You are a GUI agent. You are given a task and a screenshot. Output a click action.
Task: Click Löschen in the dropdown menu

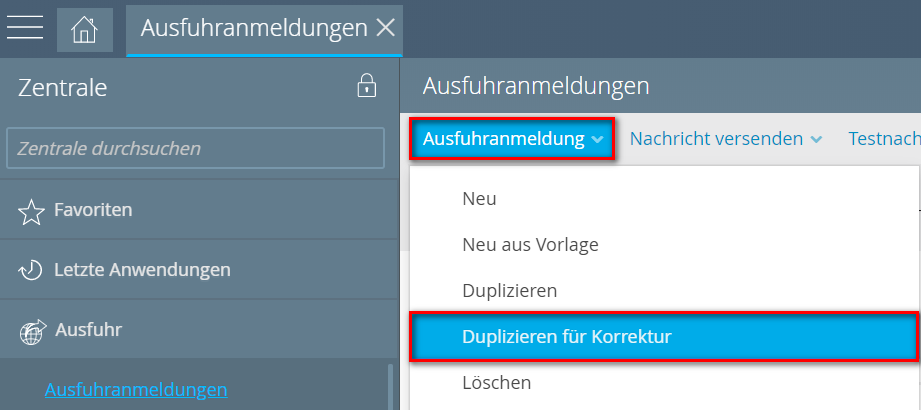[x=496, y=383]
